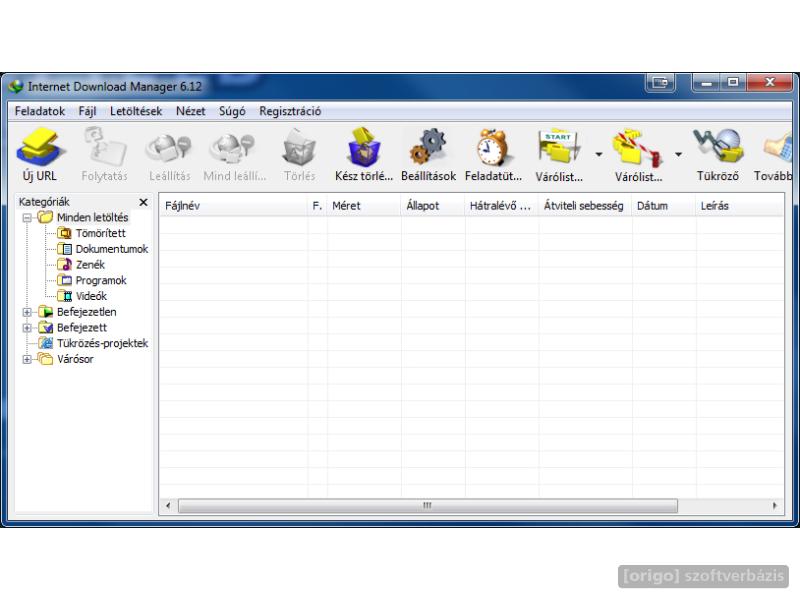800x600 pixels.
Task: Click the scrollbar left arrow
Action: 168,506
